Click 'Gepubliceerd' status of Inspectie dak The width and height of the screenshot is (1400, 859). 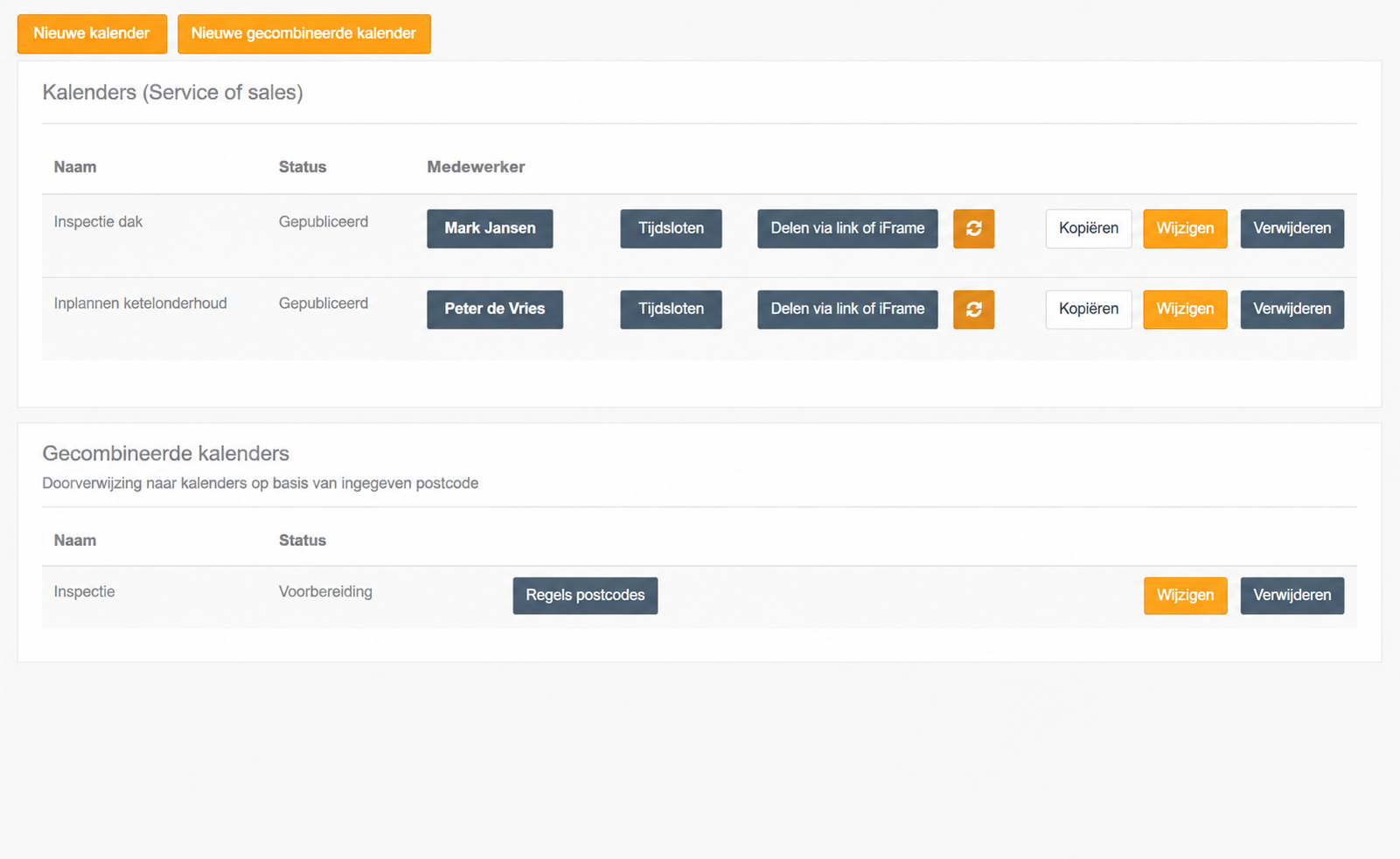(x=324, y=222)
